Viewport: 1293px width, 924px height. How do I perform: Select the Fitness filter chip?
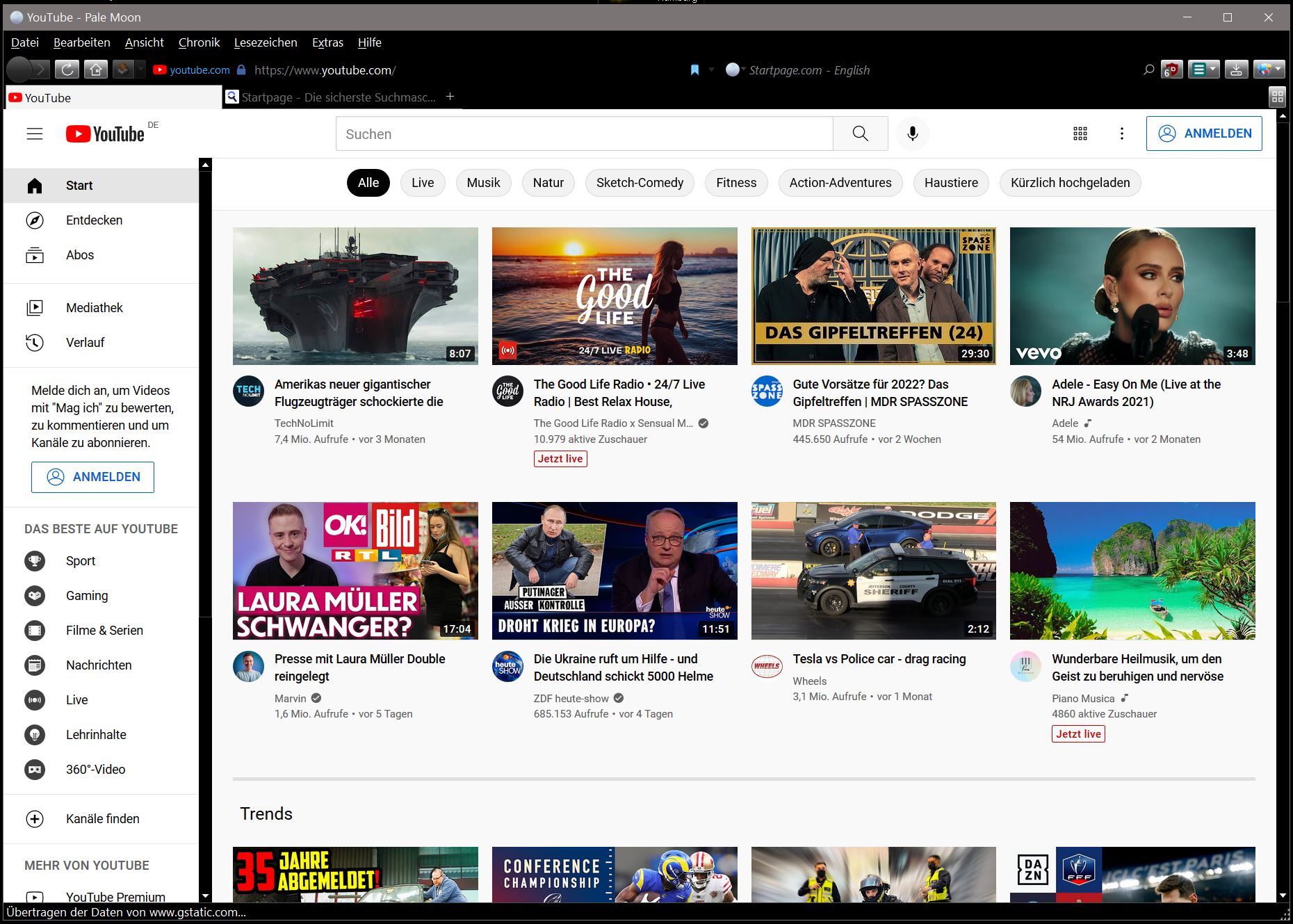coord(736,183)
